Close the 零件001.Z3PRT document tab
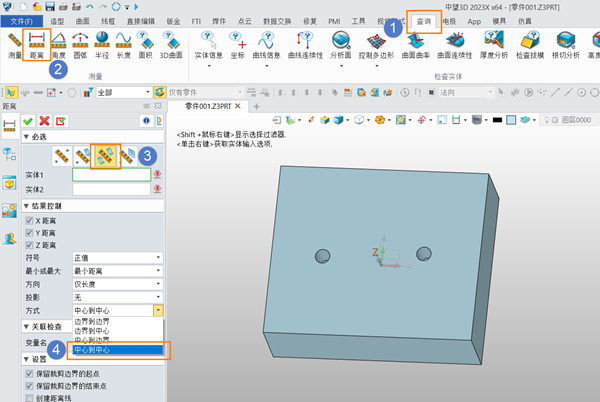Viewport: 600px width, 402px height. (238, 106)
